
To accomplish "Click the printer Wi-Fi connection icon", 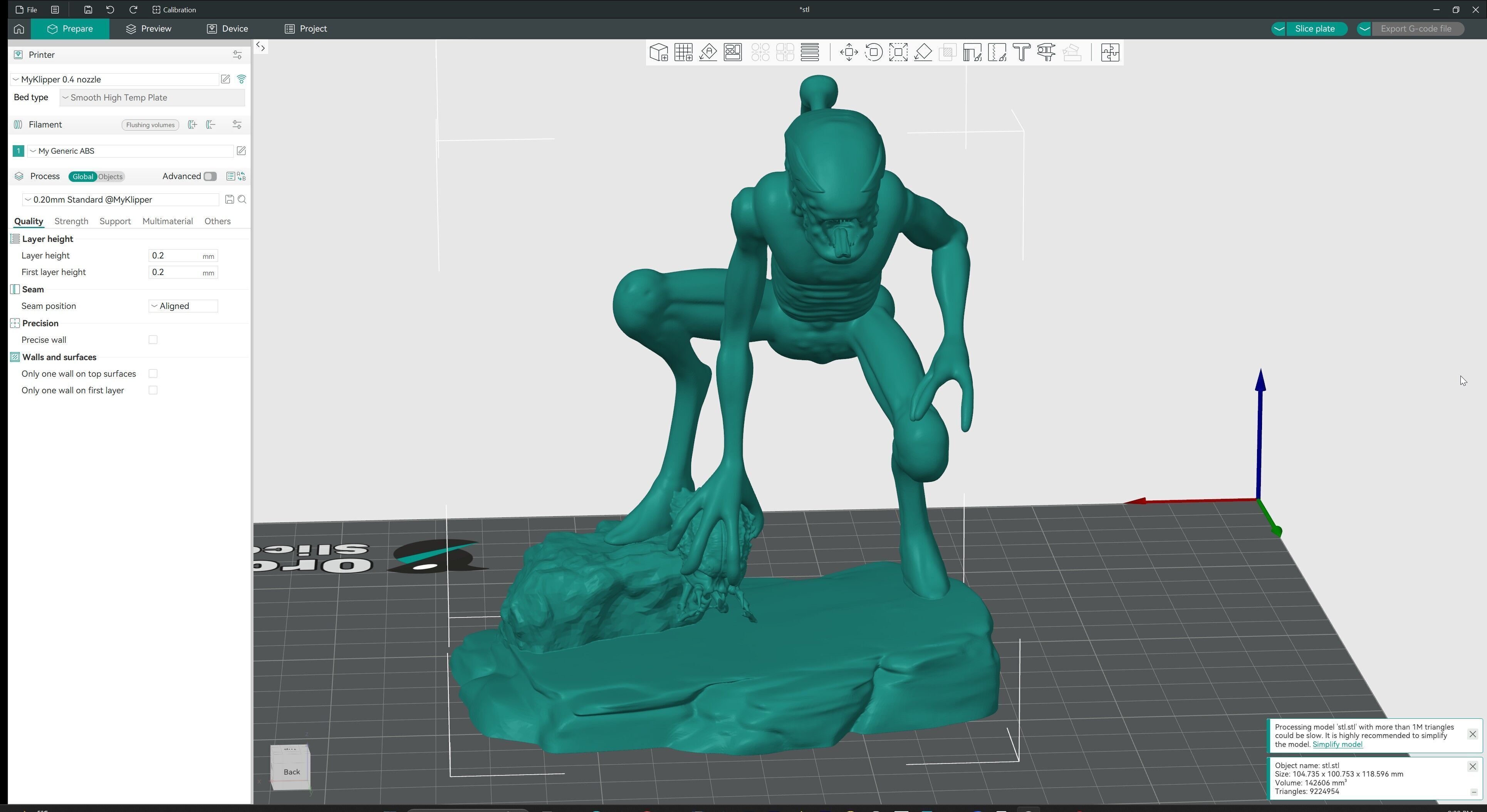I will coord(241,80).
